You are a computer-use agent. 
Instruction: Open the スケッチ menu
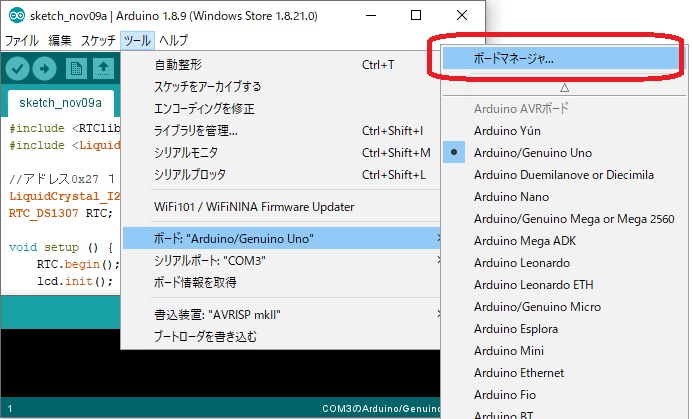click(x=98, y=41)
